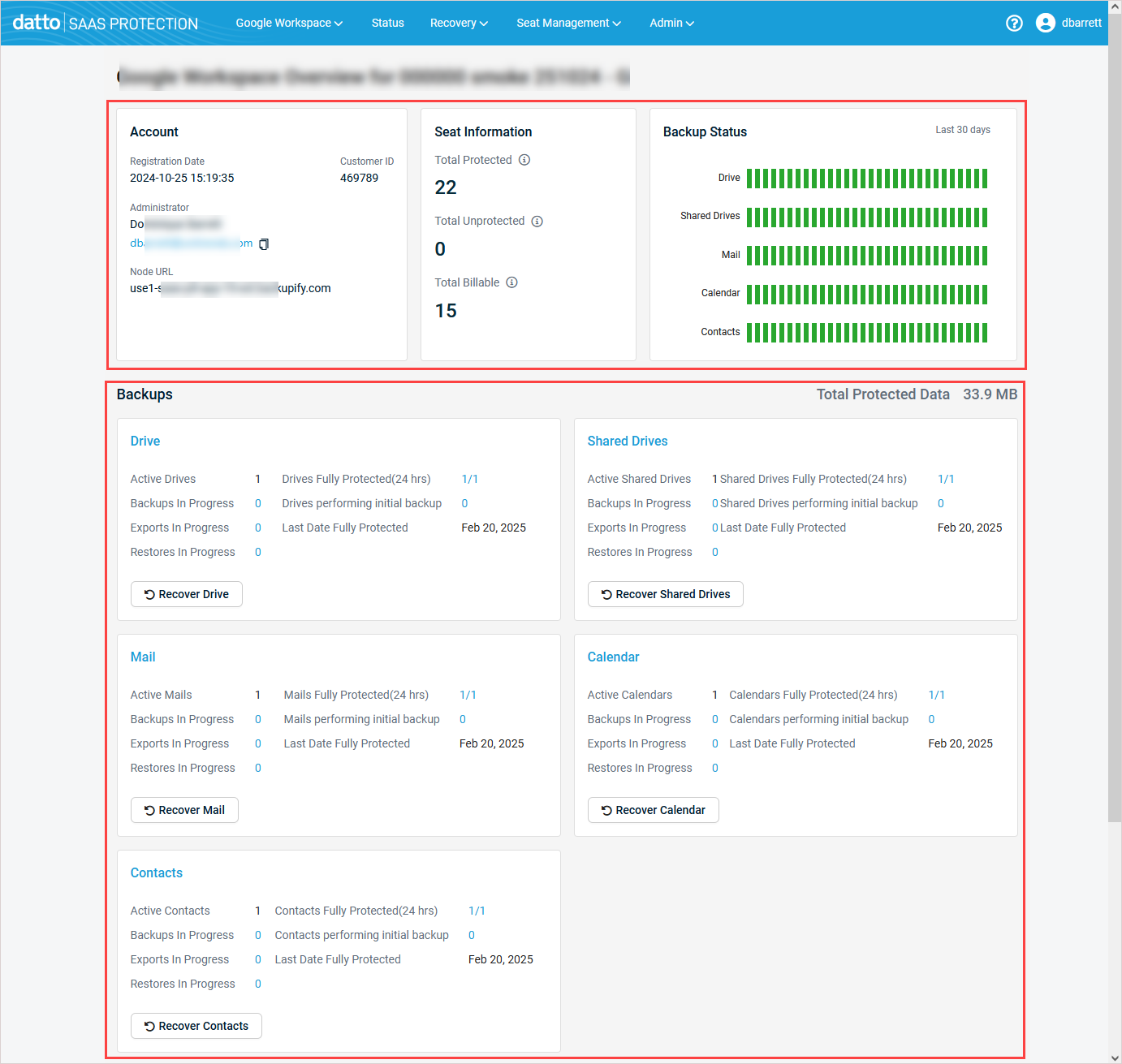Screen dimensions: 1122x1064
Task: Click the Calendar backup status bars
Action: (x=867, y=294)
